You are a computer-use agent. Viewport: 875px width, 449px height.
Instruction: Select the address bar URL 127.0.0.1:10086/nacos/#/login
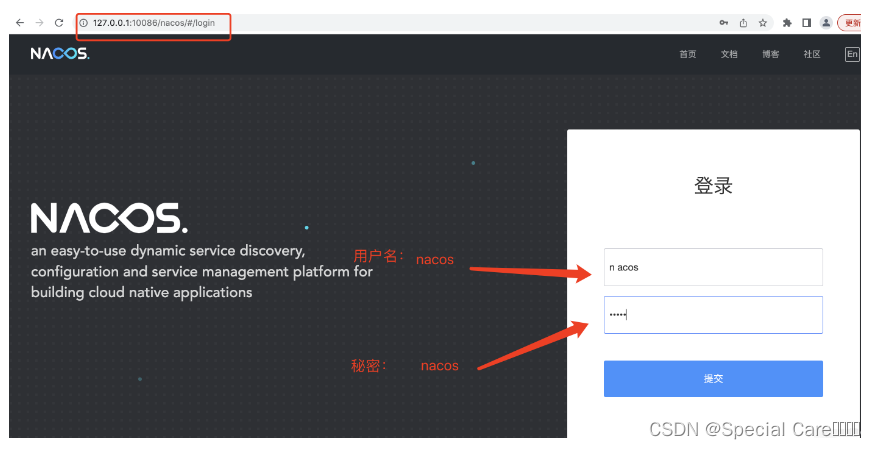[154, 23]
